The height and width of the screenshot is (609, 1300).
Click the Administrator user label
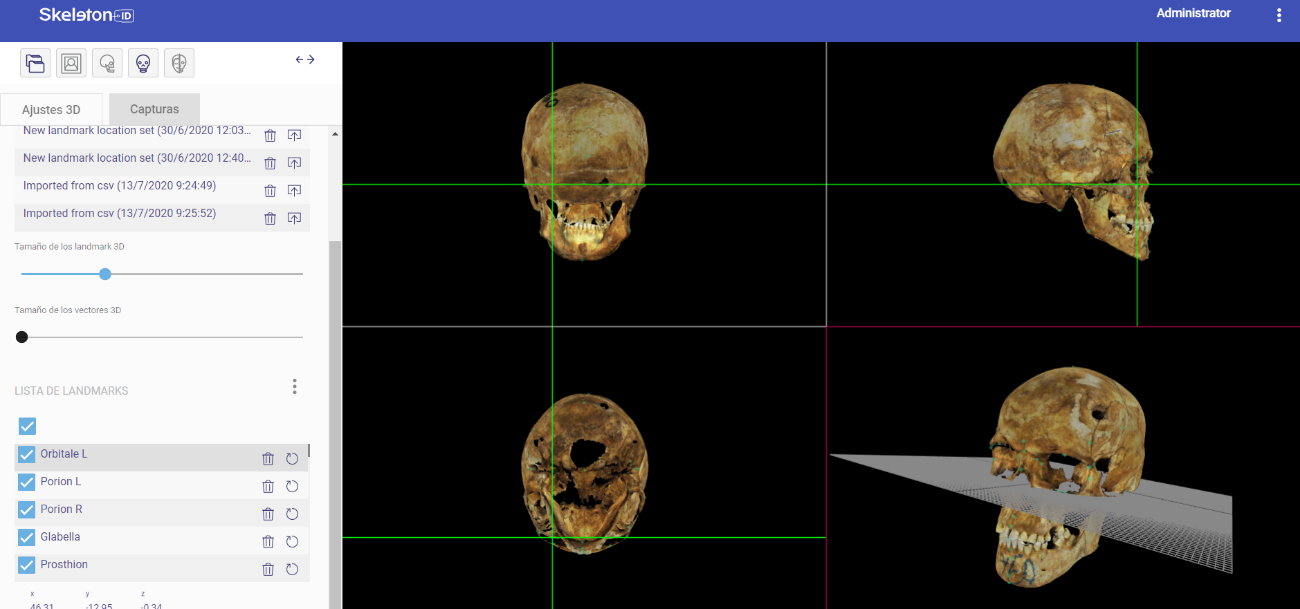[1193, 14]
